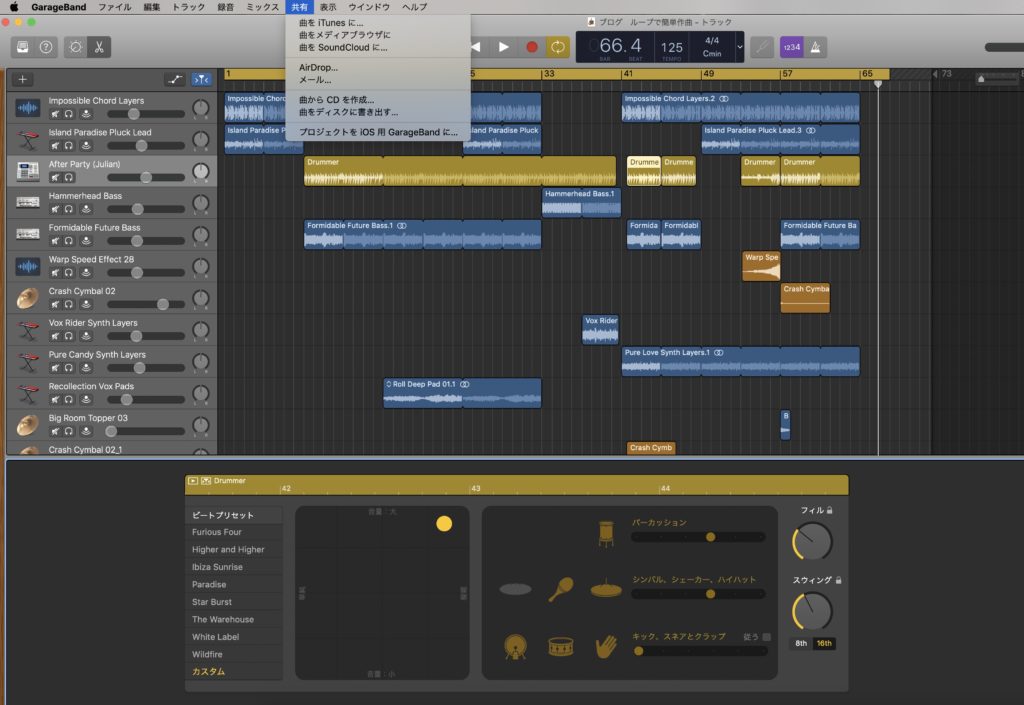Mute the Warp Speed Effect 28 track
1024x705 pixels.
[x=55, y=273]
